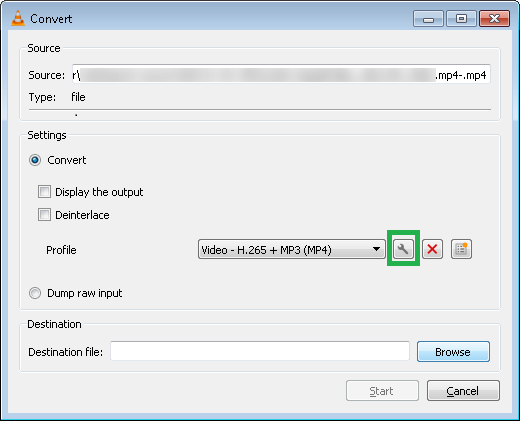Expand the Video - H.265 + MP3 profile dropdown
The width and height of the screenshot is (520, 421).
292,249
